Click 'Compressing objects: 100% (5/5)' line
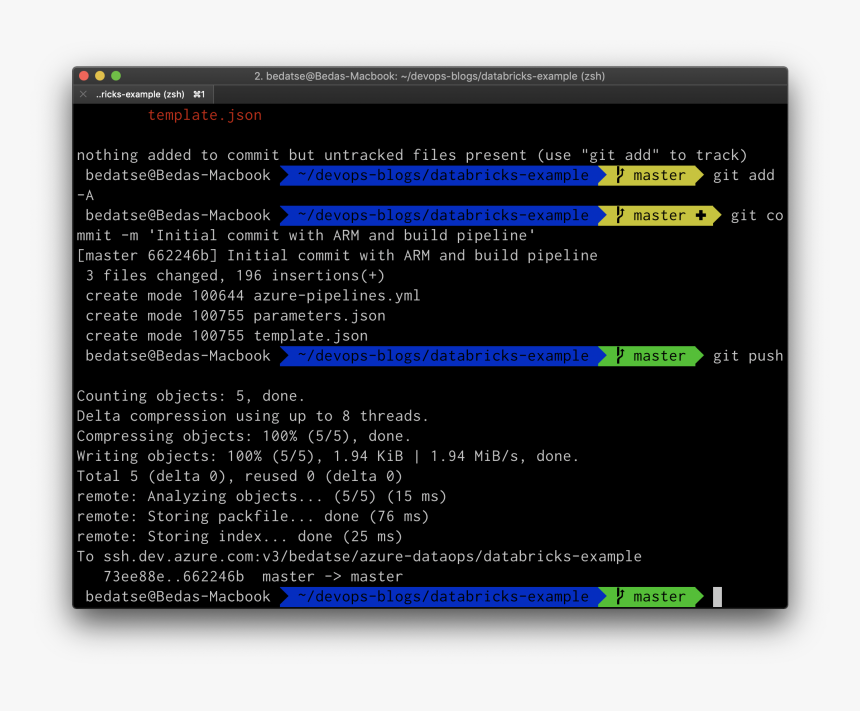The height and width of the screenshot is (711, 860). coord(244,436)
